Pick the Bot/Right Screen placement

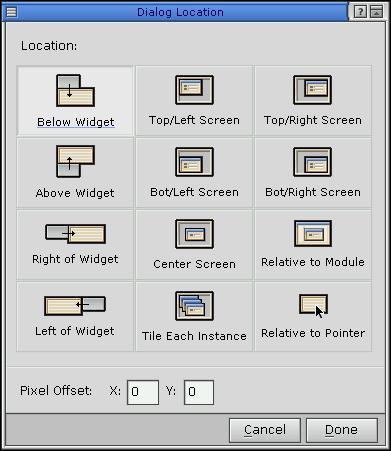(313, 173)
